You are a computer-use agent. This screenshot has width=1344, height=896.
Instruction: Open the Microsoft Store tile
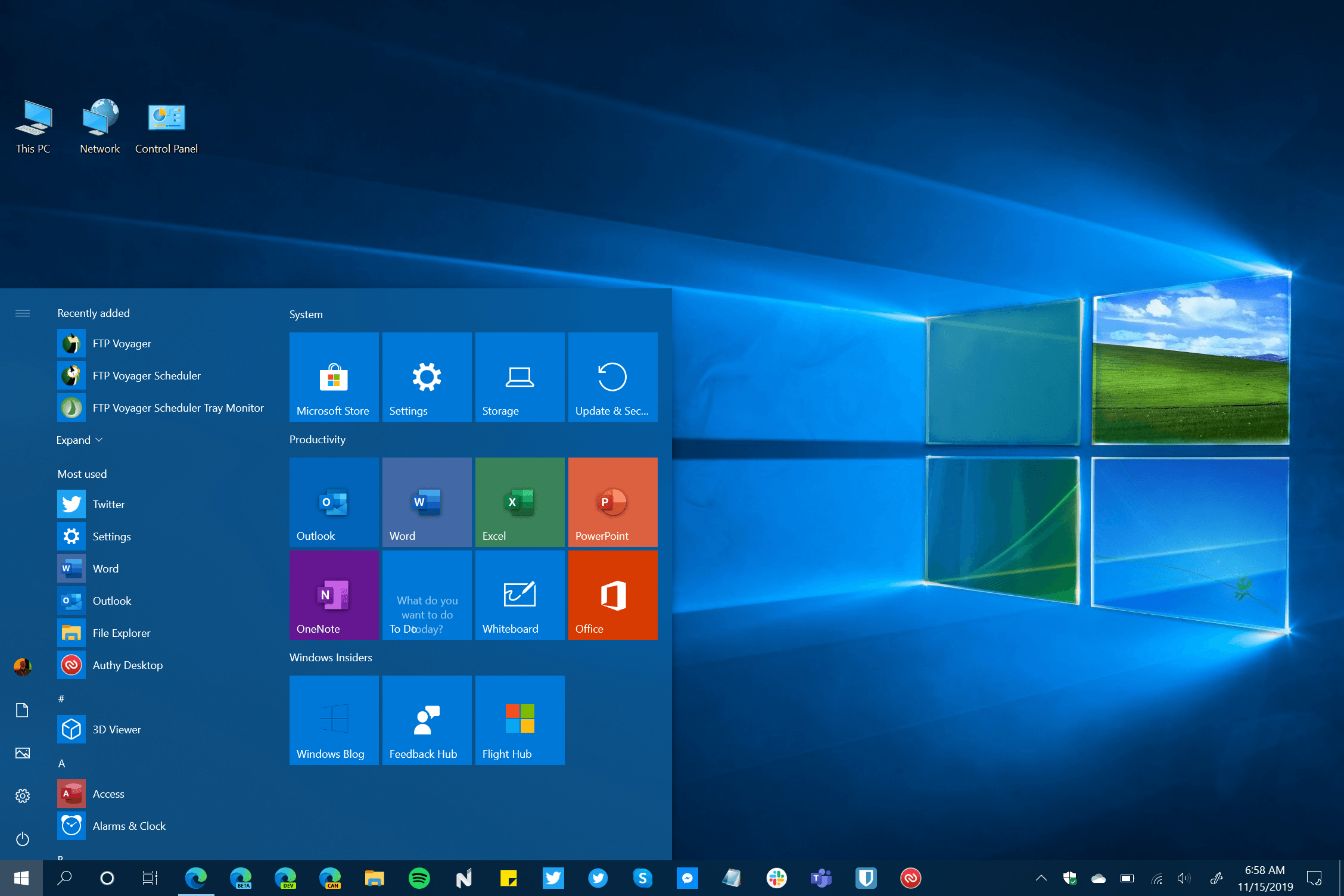pos(334,377)
